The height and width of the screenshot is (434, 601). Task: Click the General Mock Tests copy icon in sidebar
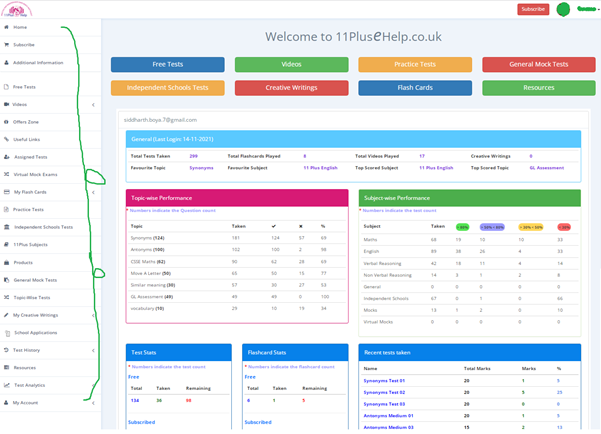[6, 280]
